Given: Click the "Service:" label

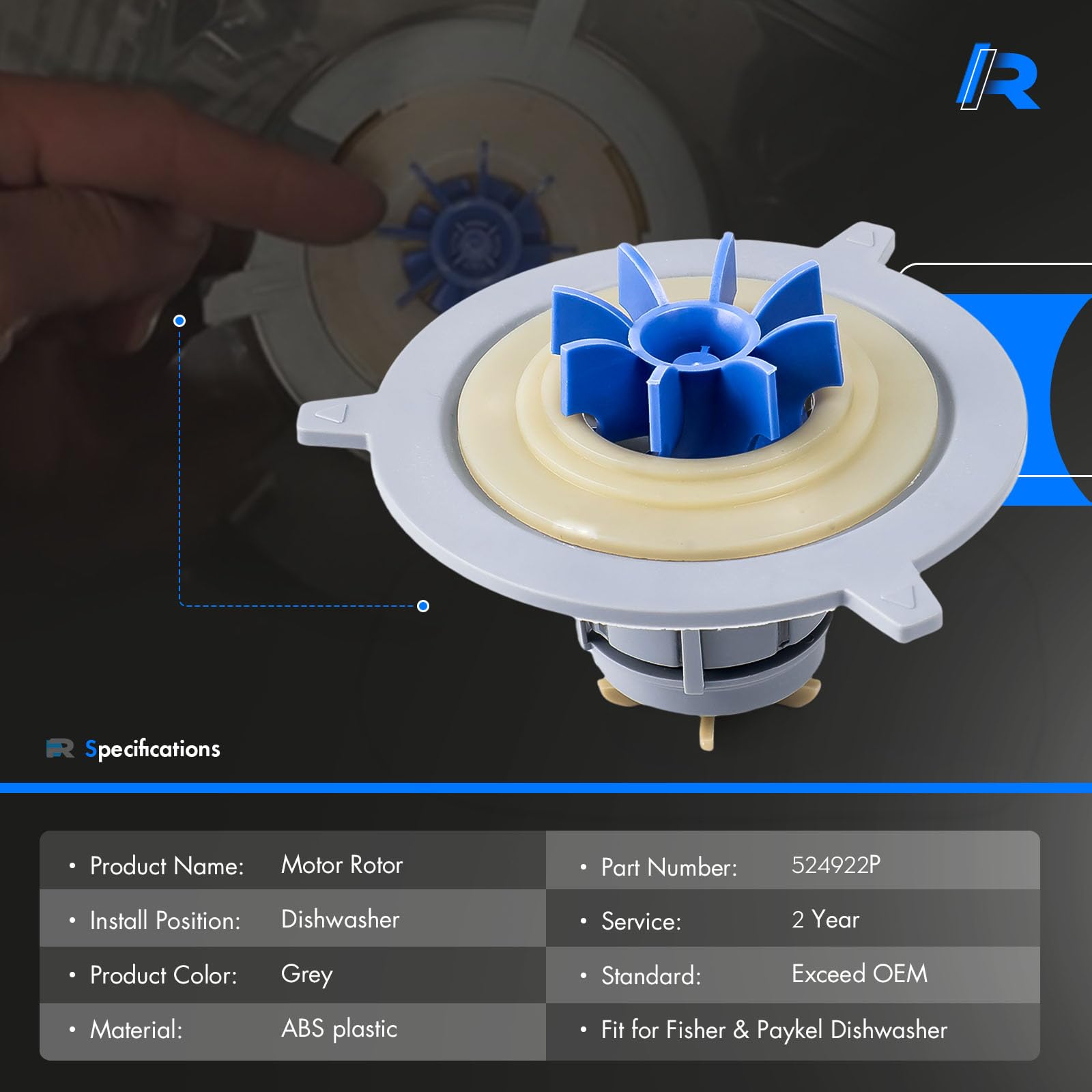Looking at the screenshot, I should point(641,921).
